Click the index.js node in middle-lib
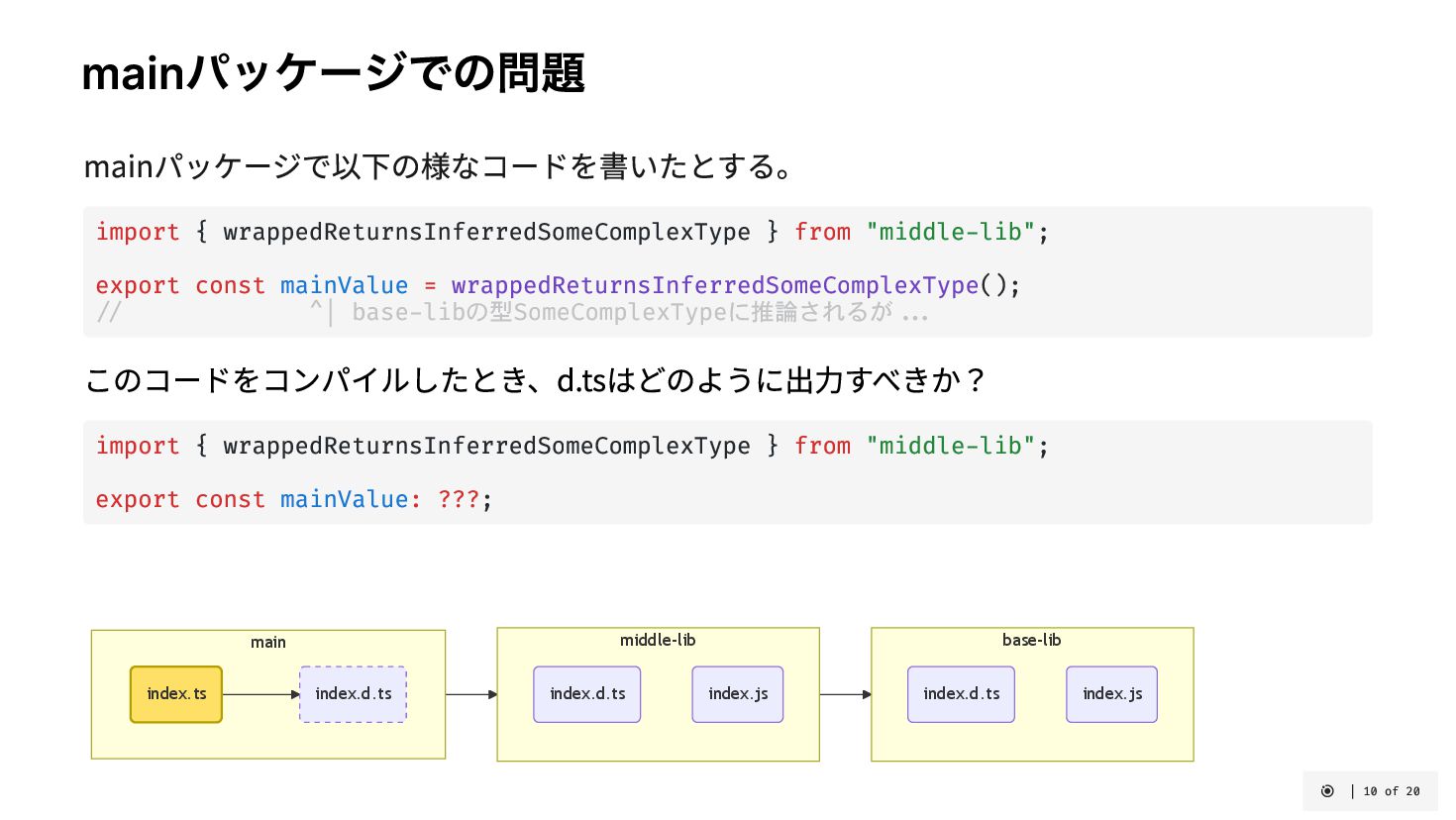The image size is (1456, 820). (x=738, y=694)
